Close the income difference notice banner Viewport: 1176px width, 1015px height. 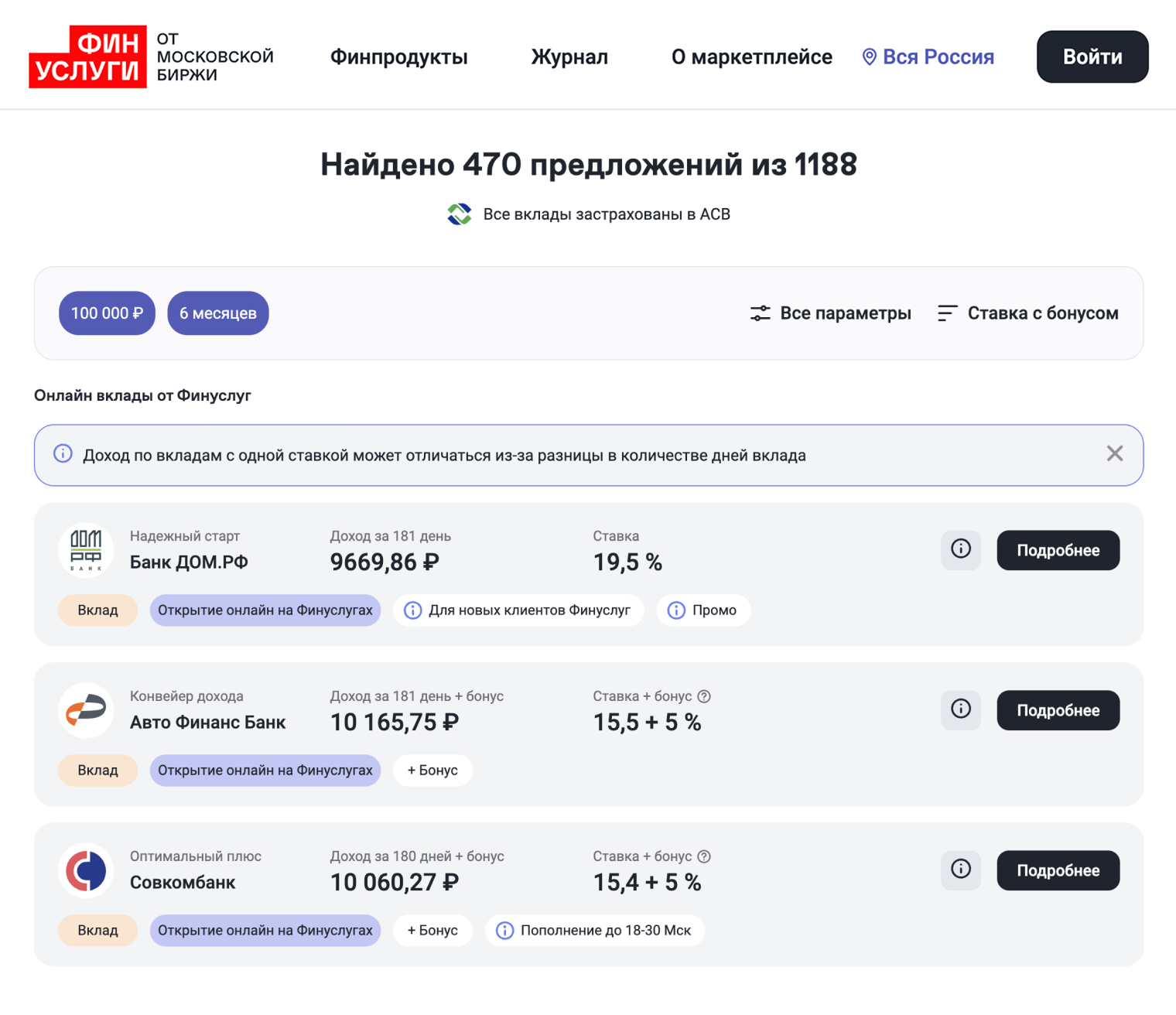coord(1114,453)
